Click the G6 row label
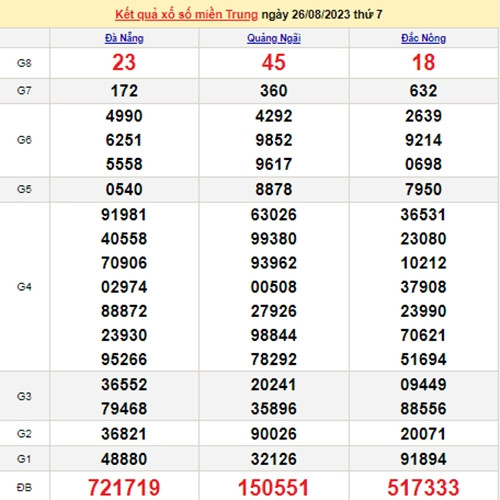 pos(24,140)
